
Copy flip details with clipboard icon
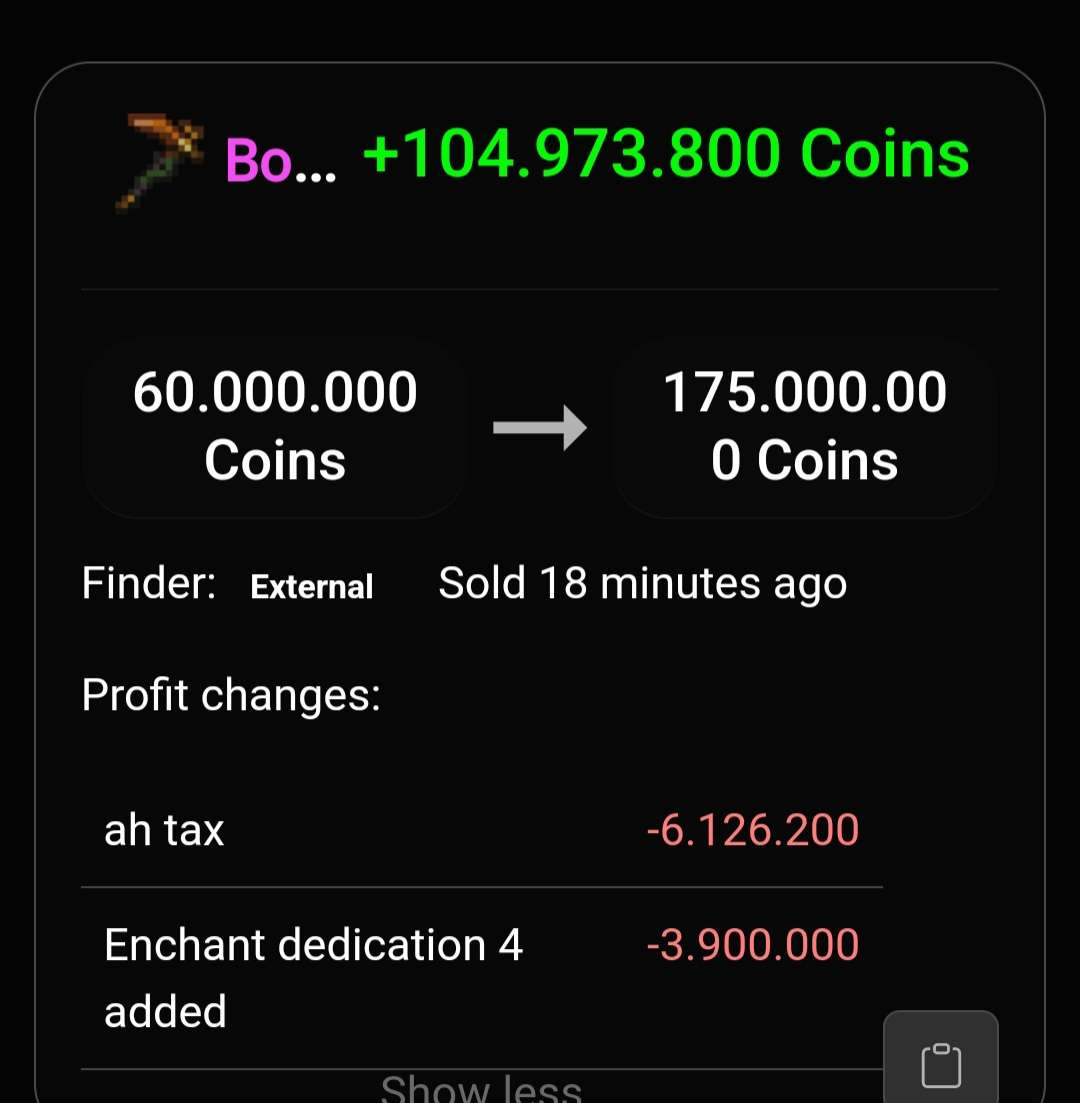click(x=940, y=1064)
